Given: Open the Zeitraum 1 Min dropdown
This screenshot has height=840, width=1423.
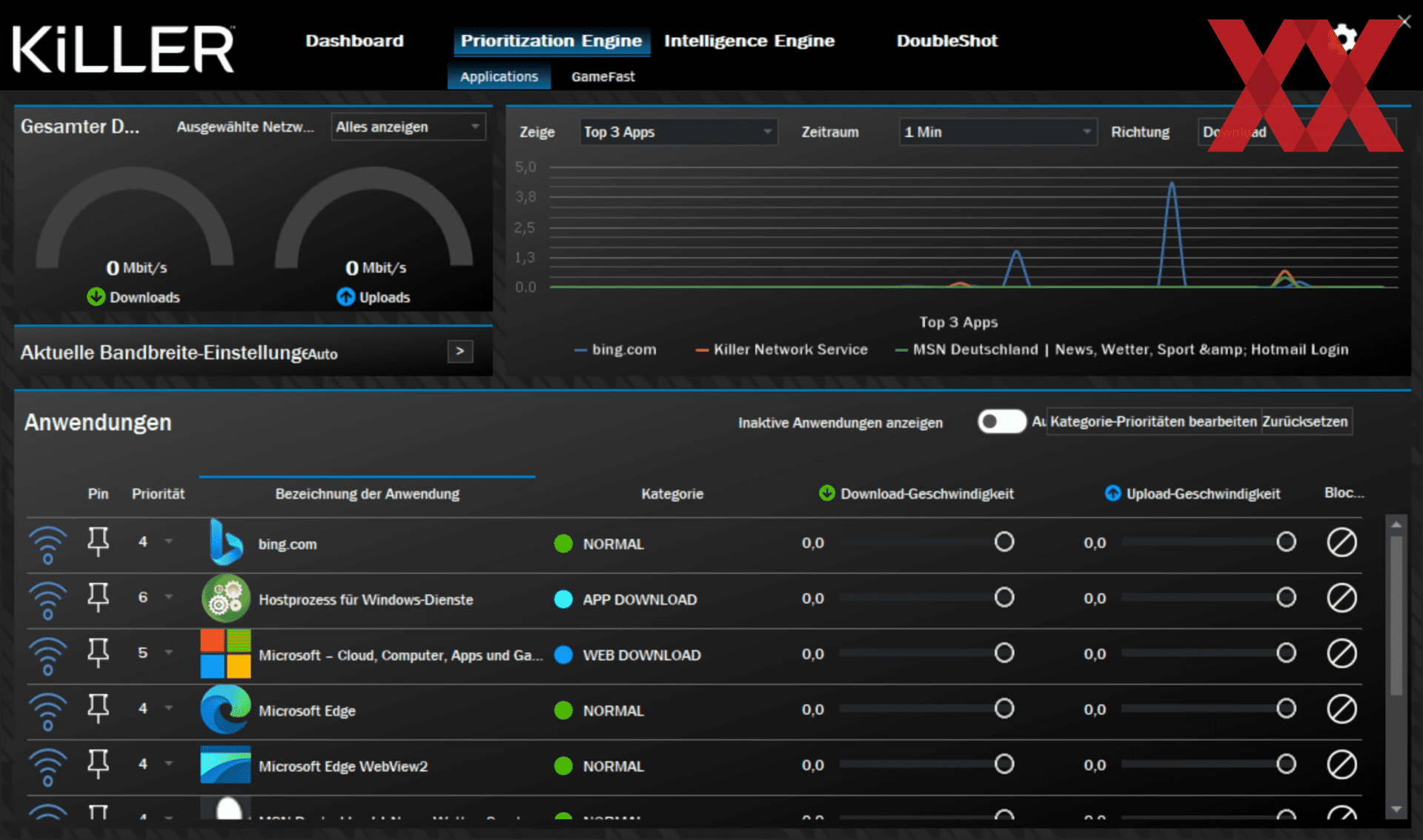Looking at the screenshot, I should [x=998, y=132].
